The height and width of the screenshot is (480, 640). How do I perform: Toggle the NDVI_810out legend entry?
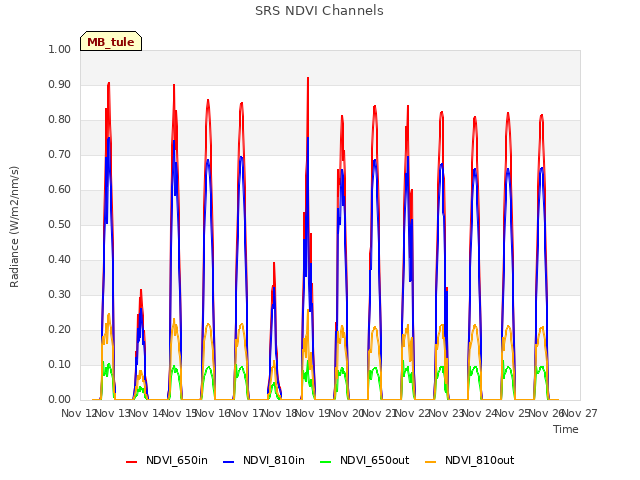469,460
